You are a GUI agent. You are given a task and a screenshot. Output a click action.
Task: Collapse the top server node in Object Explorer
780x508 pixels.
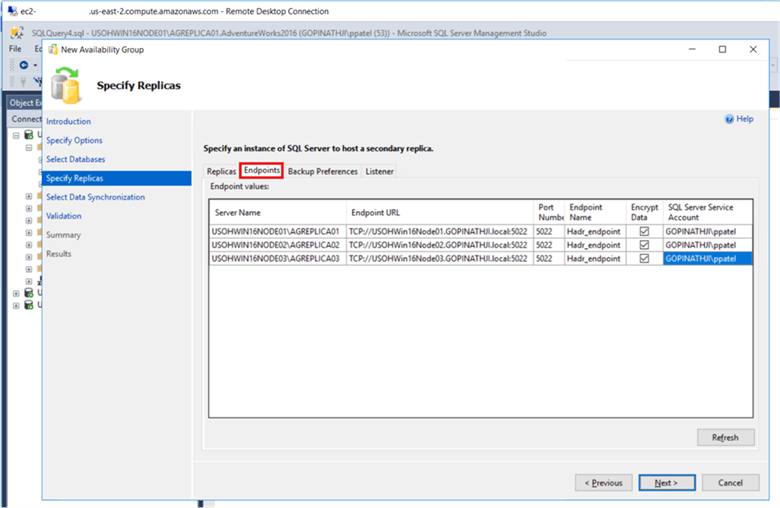(x=16, y=135)
